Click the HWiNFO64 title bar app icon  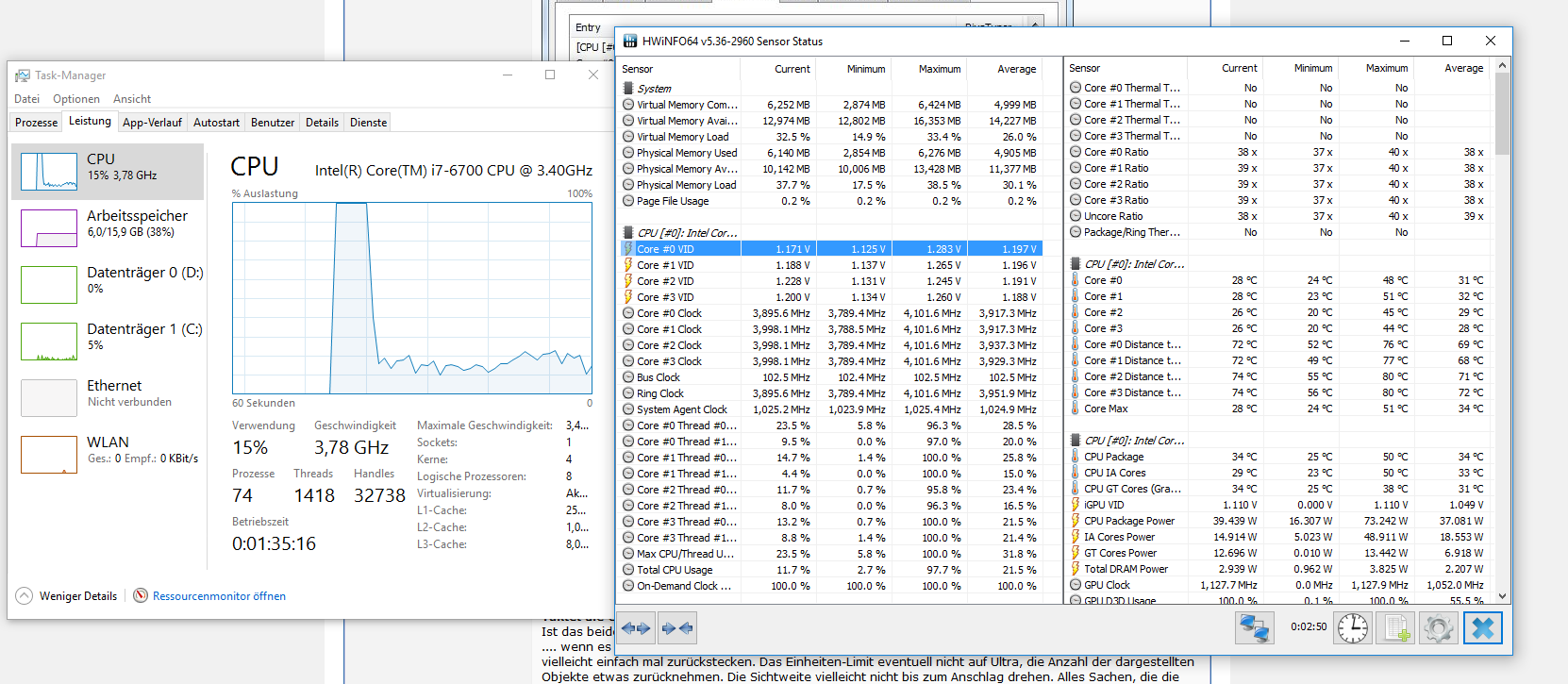pos(629,41)
